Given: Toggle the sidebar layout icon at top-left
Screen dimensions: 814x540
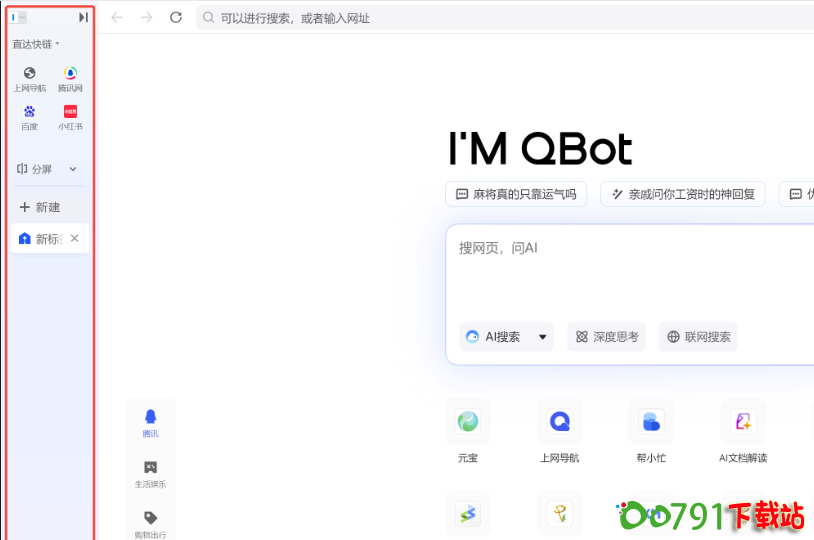Looking at the screenshot, I should (x=19, y=17).
